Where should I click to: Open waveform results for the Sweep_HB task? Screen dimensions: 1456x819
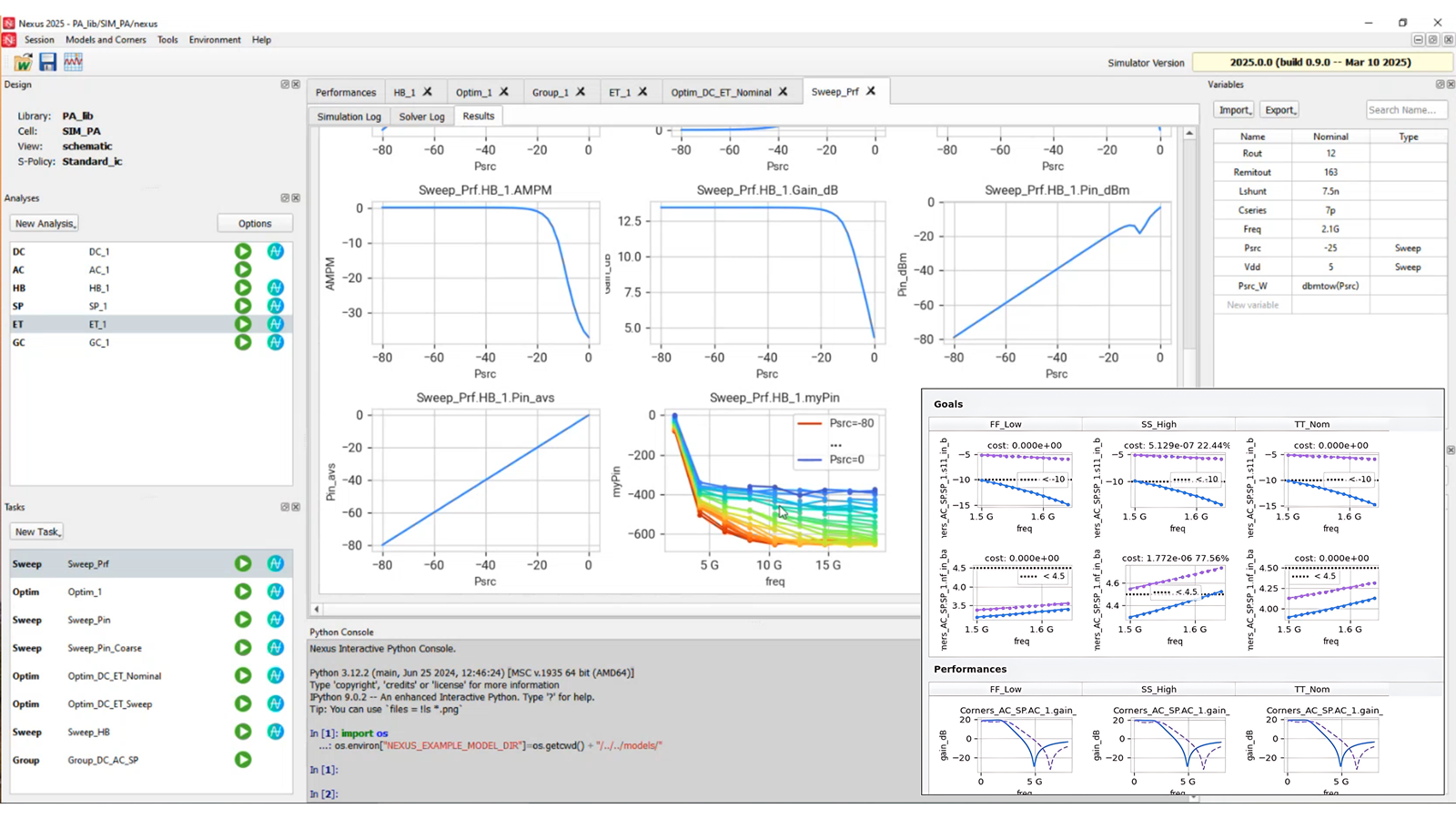pyautogui.click(x=275, y=732)
